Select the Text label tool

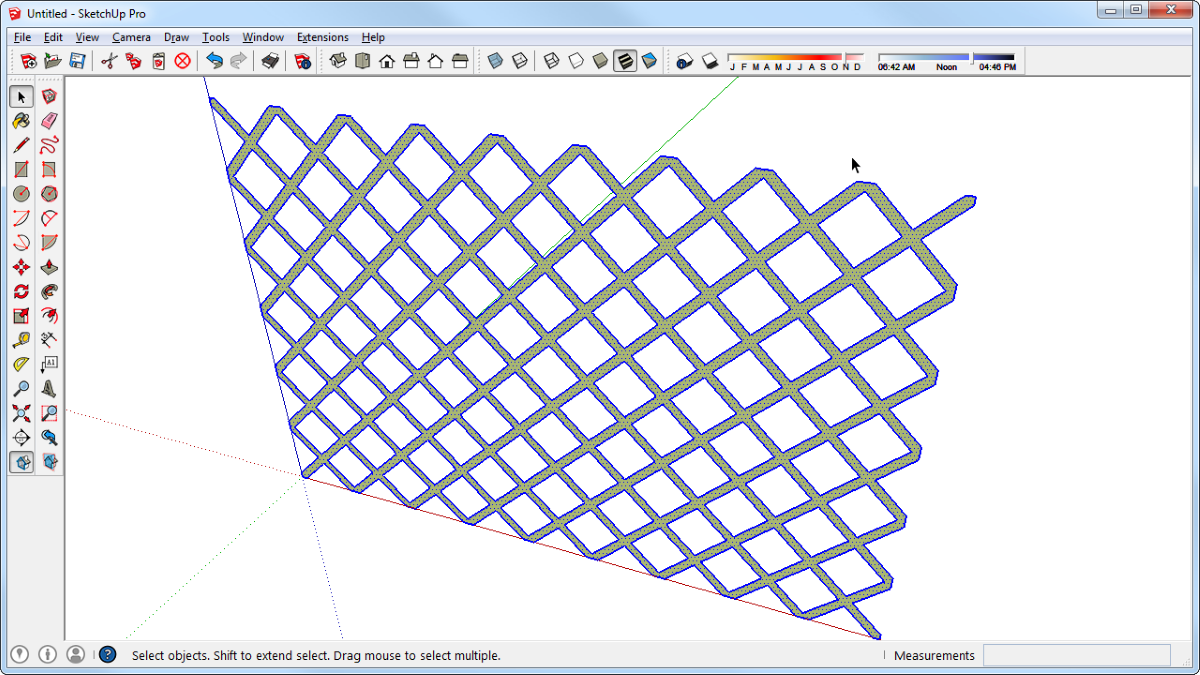point(49,365)
